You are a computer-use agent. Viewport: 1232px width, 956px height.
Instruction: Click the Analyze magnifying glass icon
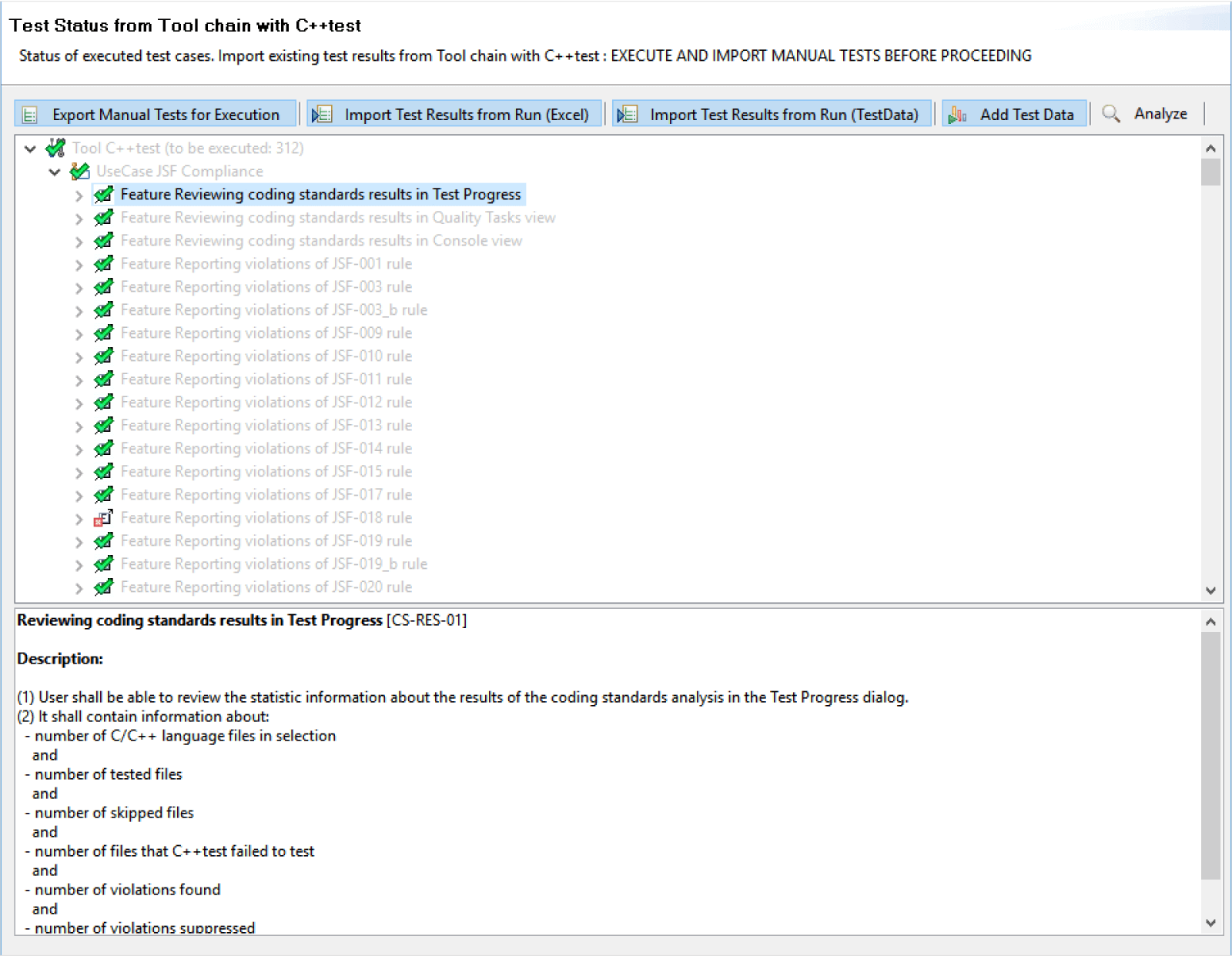click(1110, 114)
